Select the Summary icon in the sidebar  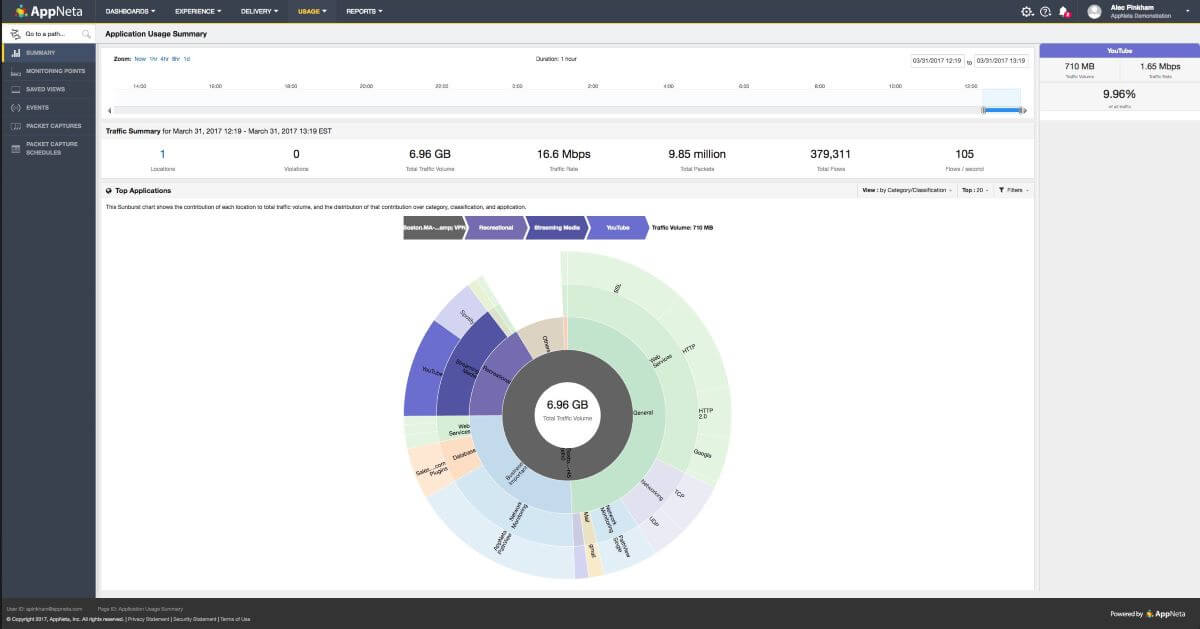(x=15, y=52)
